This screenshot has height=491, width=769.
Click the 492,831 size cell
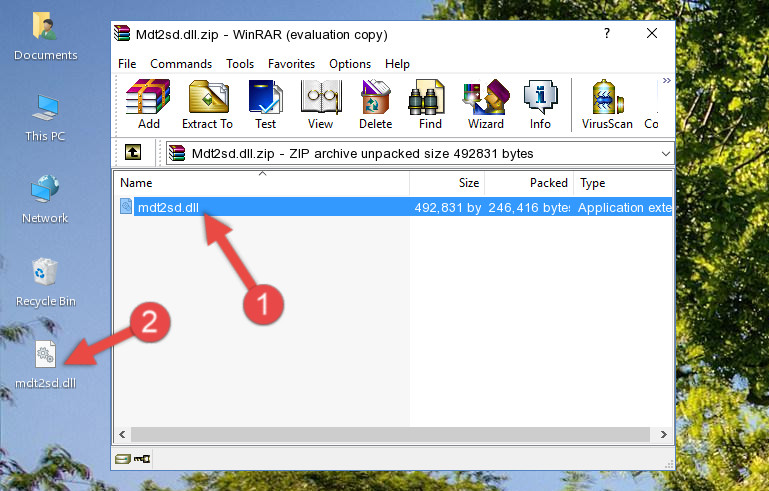(447, 207)
